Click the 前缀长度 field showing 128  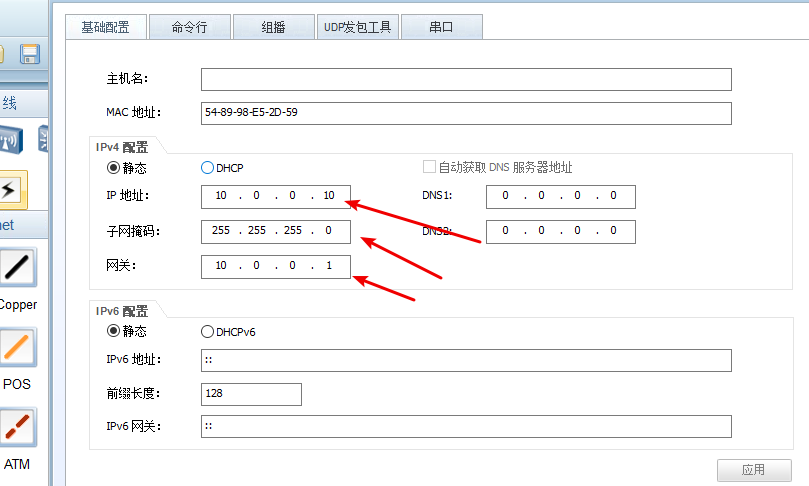pos(251,394)
